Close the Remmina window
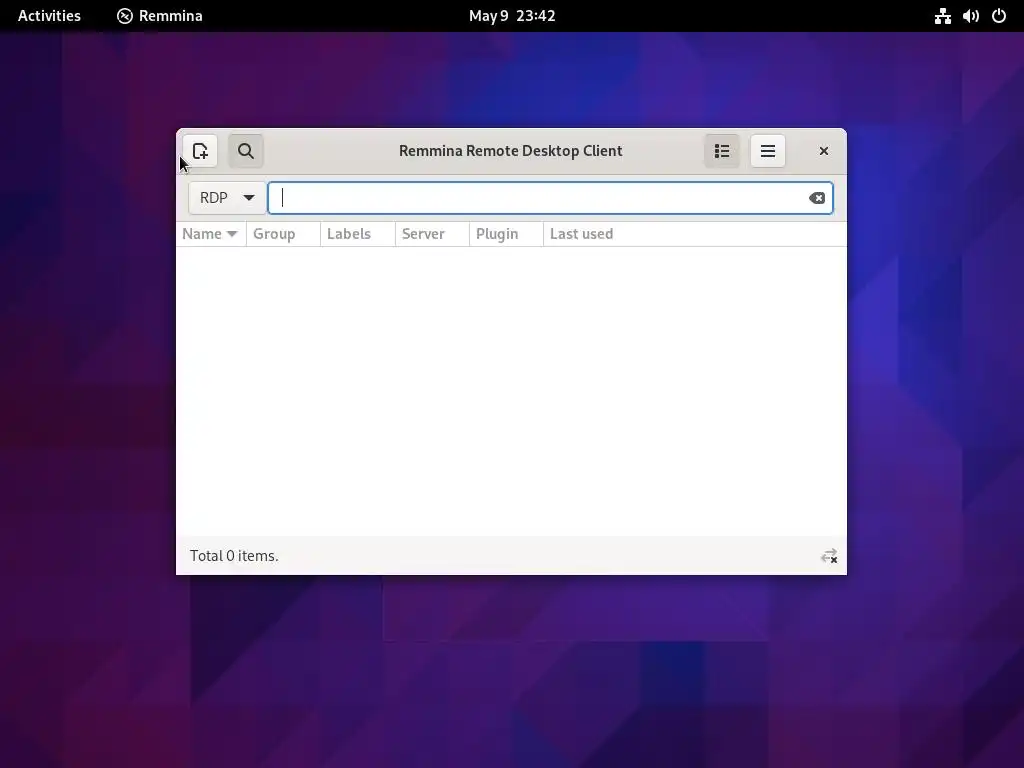Viewport: 1024px width, 768px height. (x=824, y=151)
